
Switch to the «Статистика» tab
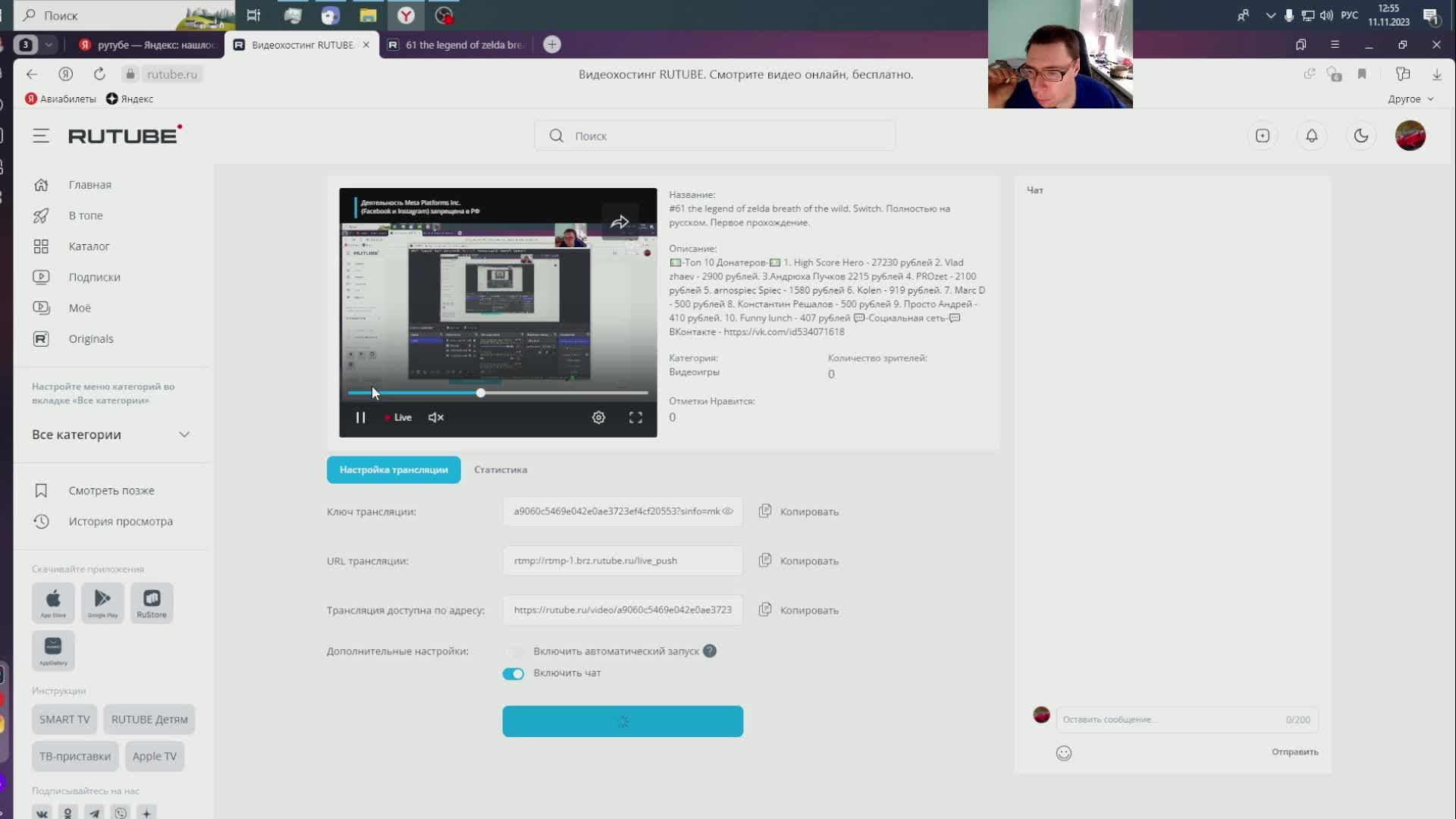[500, 470]
